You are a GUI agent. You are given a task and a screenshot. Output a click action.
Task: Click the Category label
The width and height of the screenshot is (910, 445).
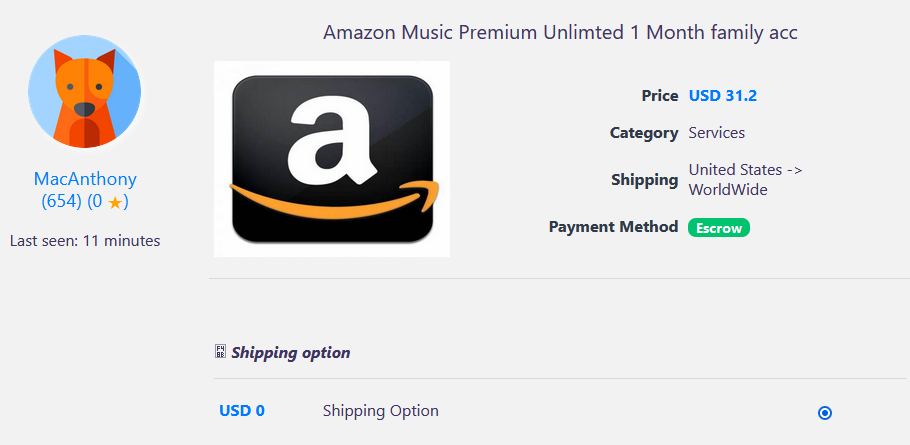click(x=644, y=132)
